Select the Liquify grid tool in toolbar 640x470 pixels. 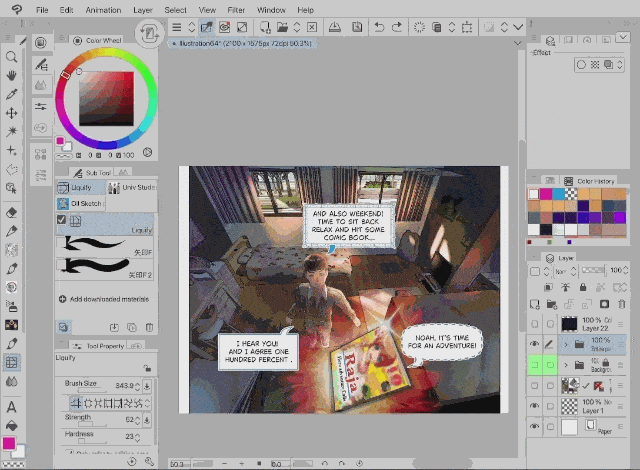coord(11,362)
